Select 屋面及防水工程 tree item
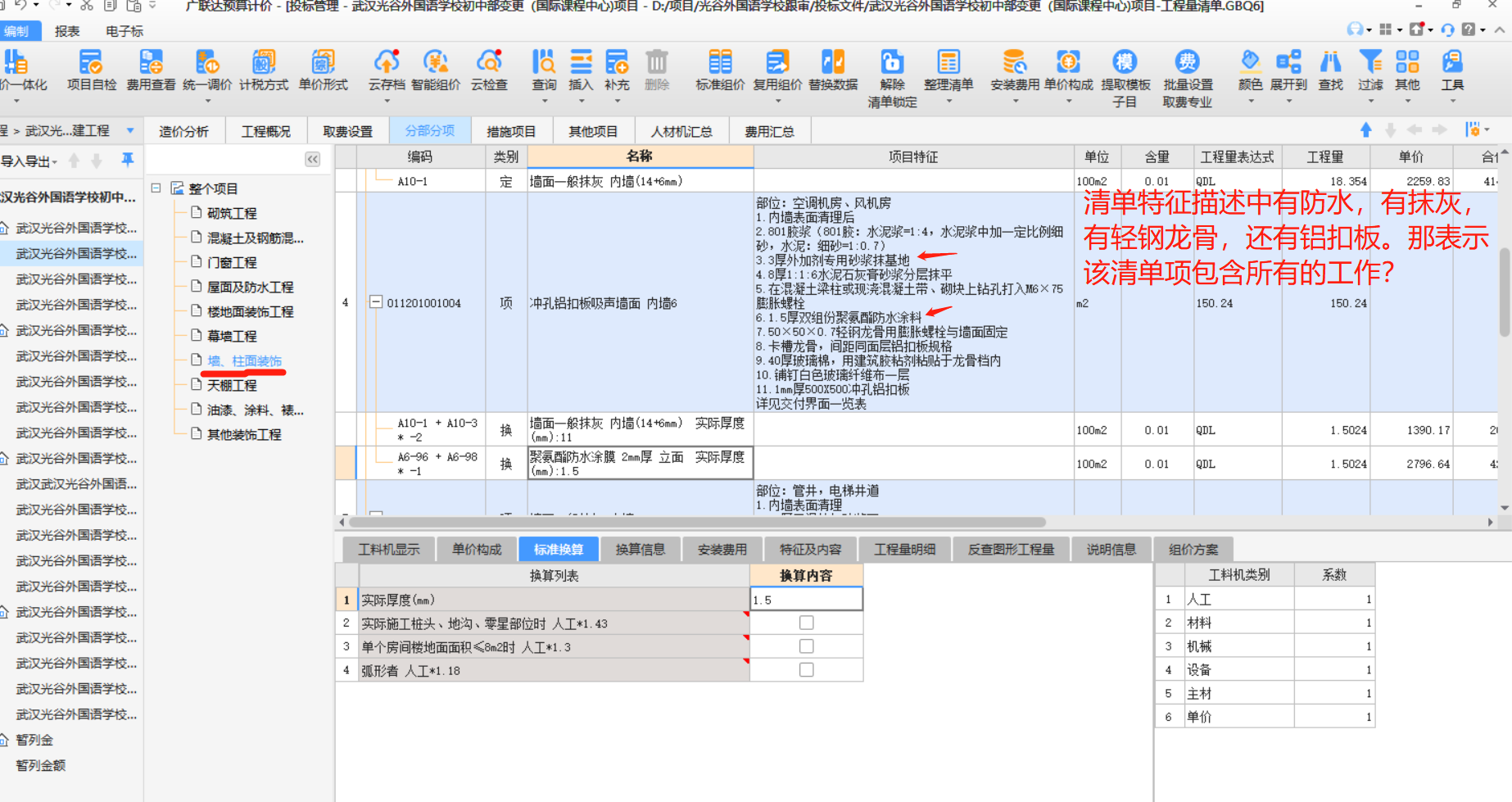 pos(250,287)
